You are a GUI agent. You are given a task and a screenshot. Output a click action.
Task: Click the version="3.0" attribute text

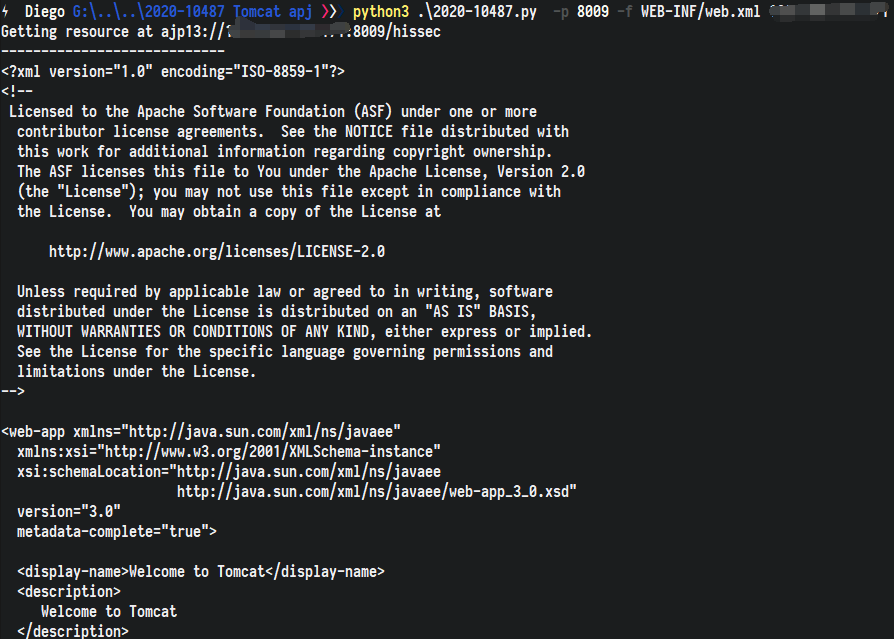coord(68,512)
